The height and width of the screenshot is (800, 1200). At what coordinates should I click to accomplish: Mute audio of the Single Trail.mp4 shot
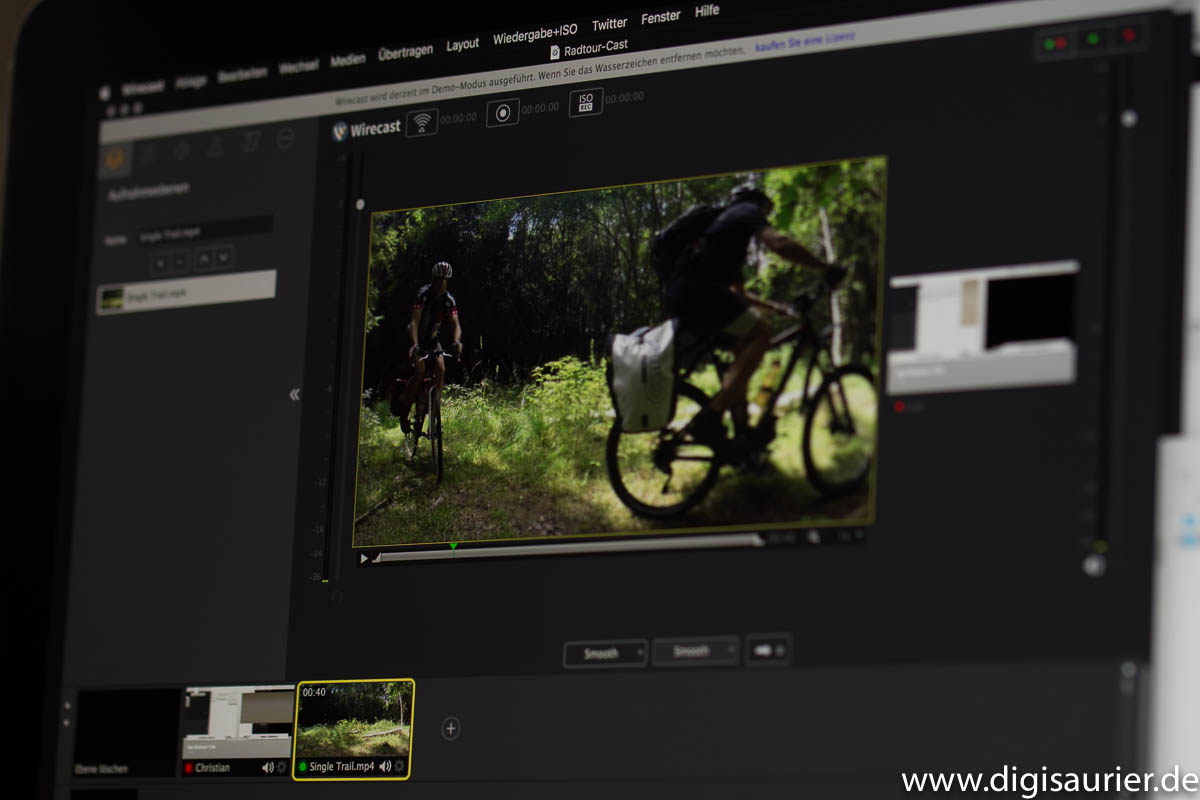tap(385, 766)
